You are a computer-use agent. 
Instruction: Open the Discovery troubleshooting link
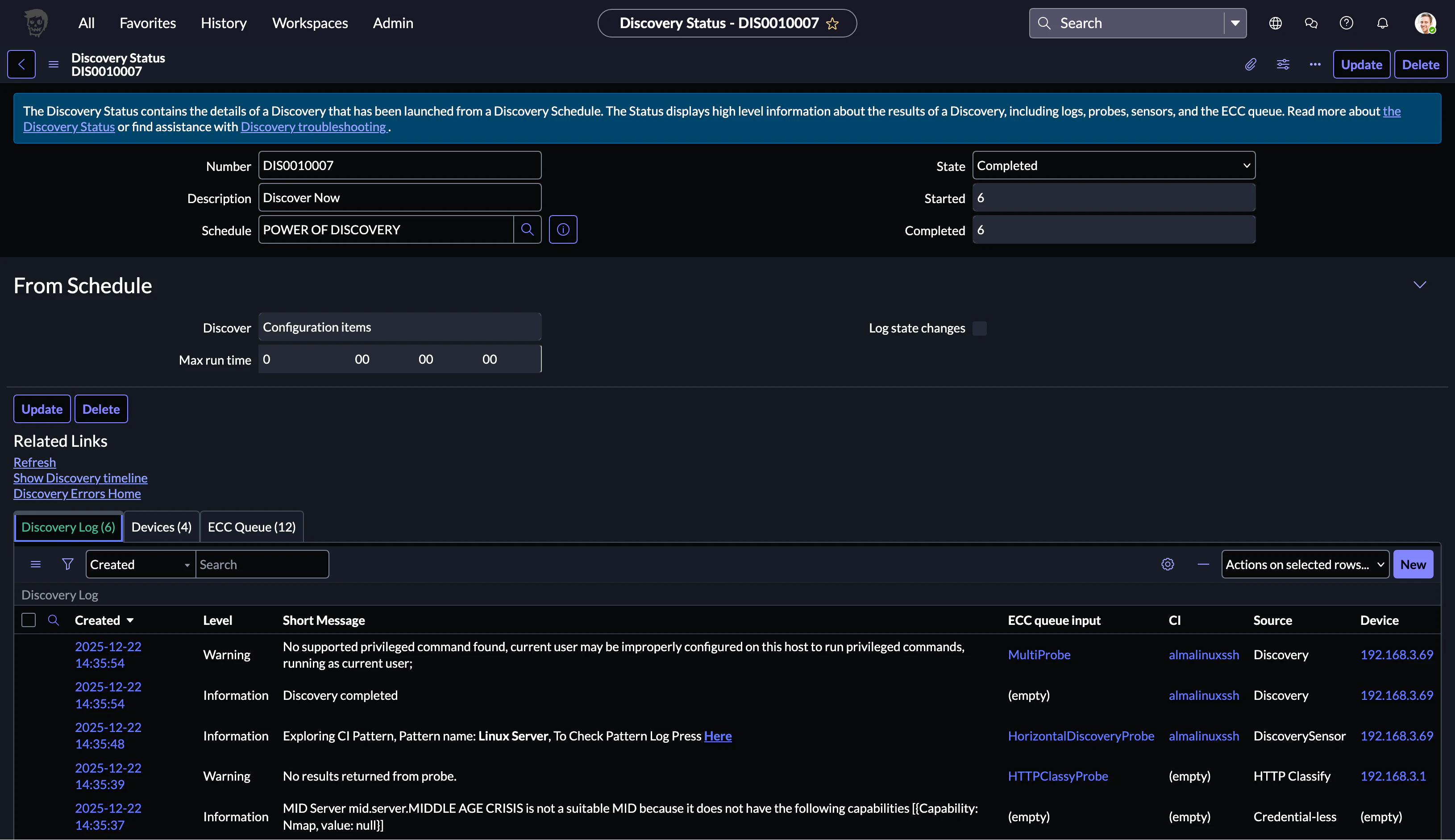coord(313,127)
